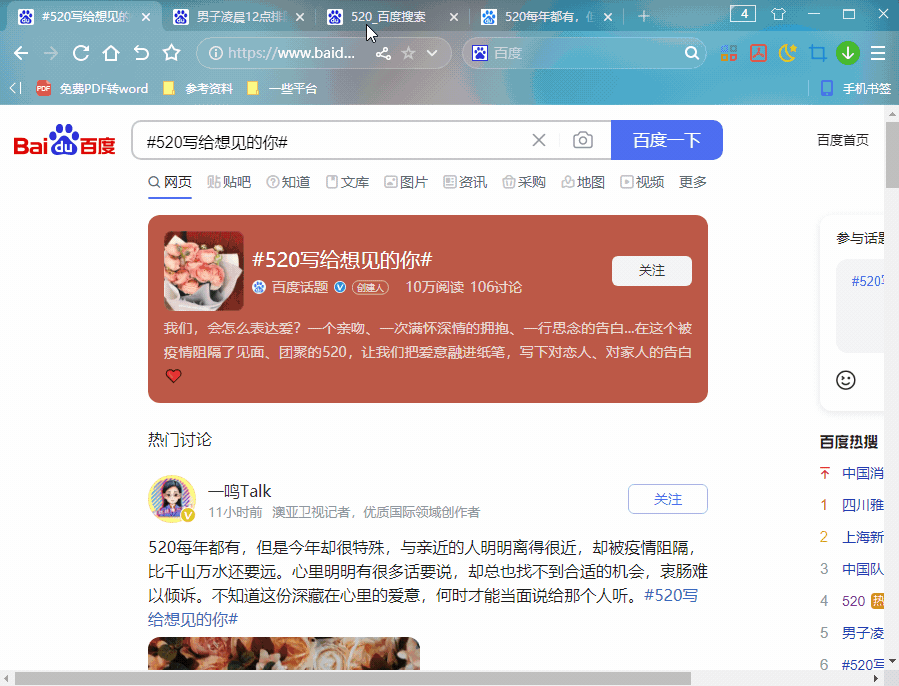
Task: Open hot search item ranked 2 上海新
Action: coord(862,537)
